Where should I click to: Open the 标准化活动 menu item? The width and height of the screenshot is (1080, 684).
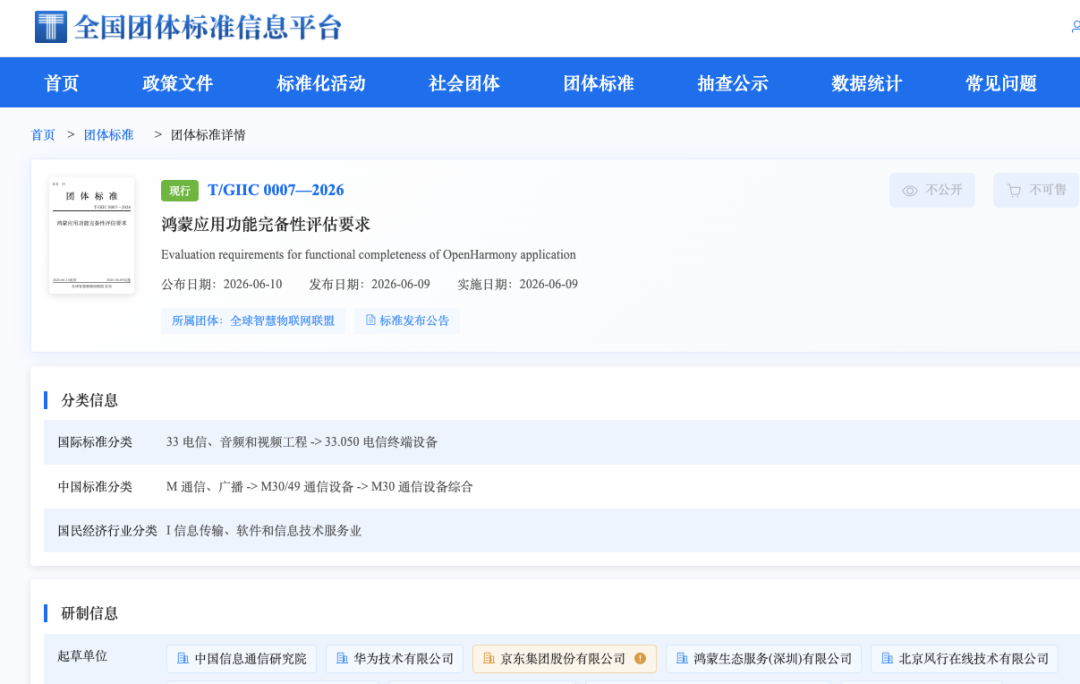point(321,83)
